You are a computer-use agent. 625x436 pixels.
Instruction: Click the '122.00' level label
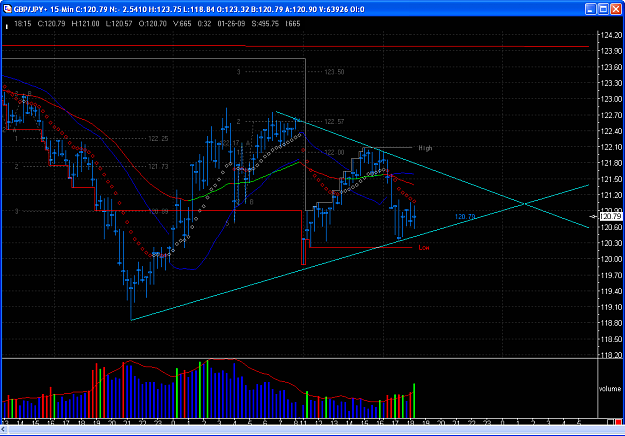click(334, 152)
